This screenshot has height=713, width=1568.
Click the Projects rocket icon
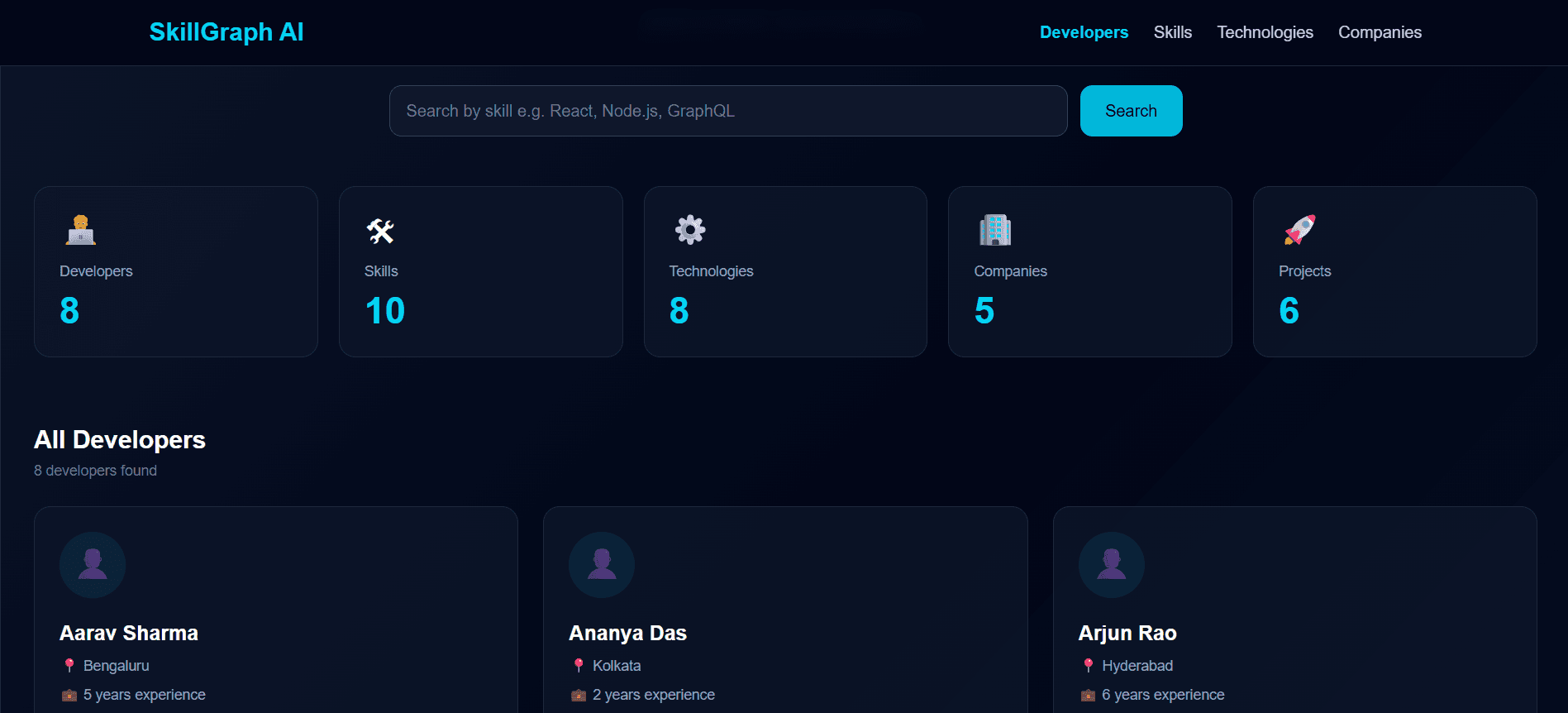1299,230
